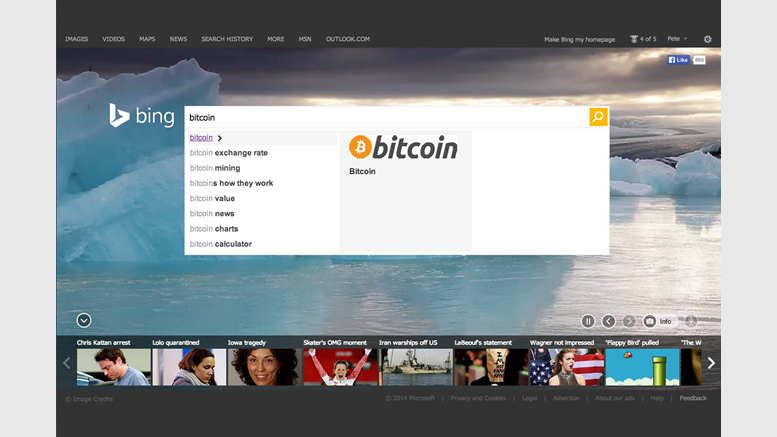
Task: Select suggestion 'bitcoin exchange rate'
Action: pyautogui.click(x=228, y=153)
